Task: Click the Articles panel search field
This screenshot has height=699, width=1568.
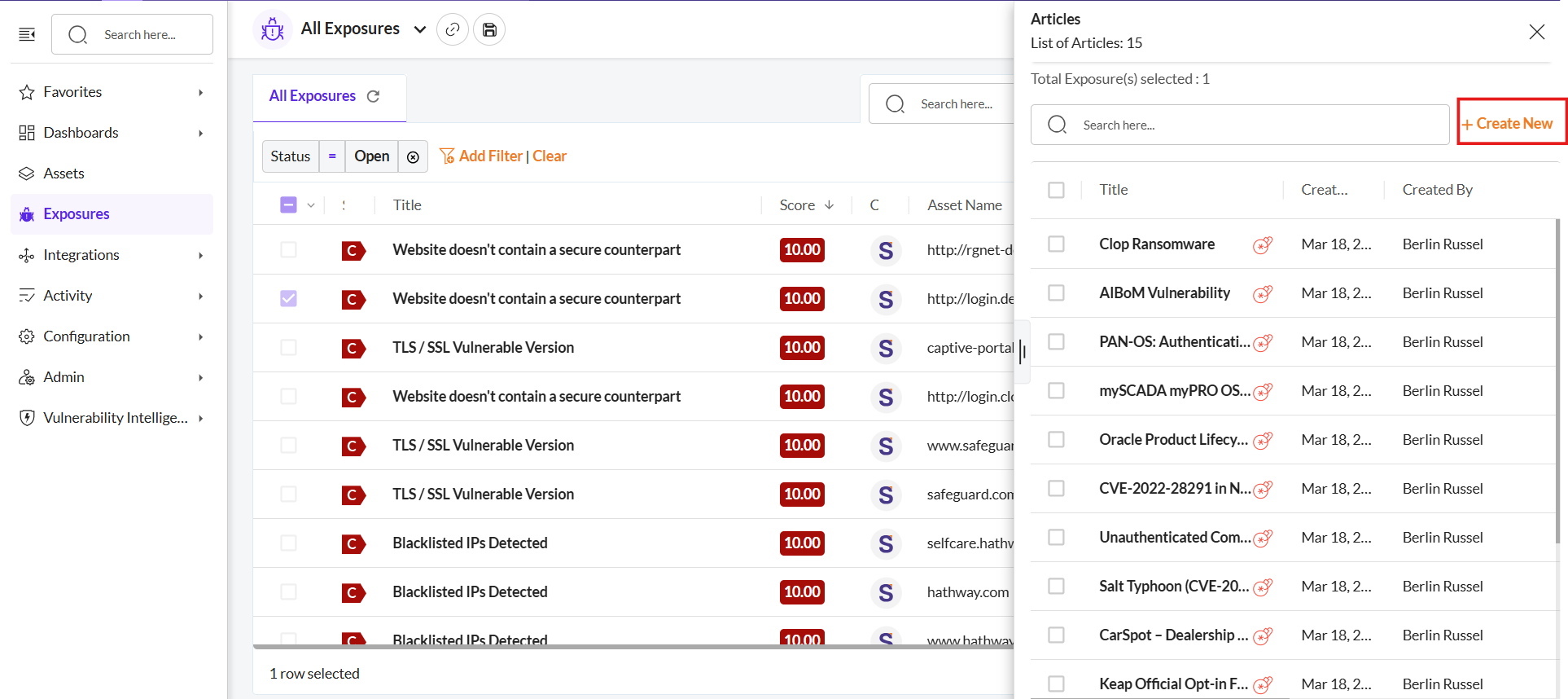Action: pyautogui.click(x=1239, y=125)
